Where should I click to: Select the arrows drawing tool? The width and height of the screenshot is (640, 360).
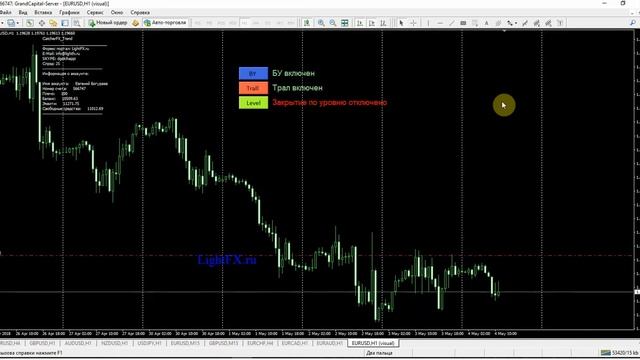coord(510,23)
